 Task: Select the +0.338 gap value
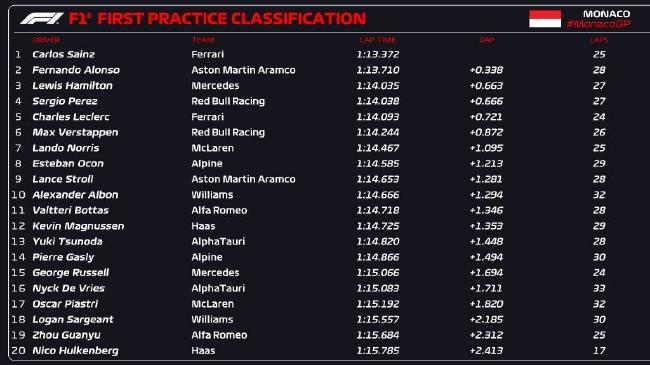point(486,70)
